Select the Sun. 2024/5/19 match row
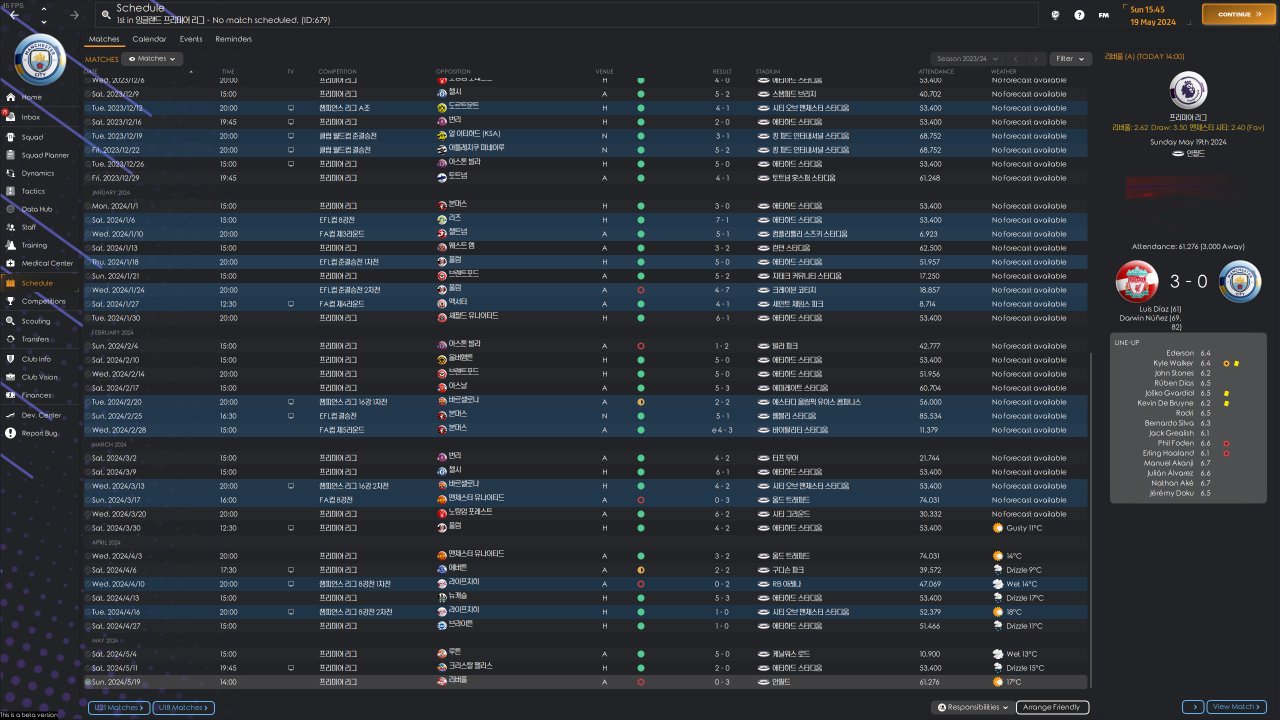The height and width of the screenshot is (720, 1280). point(587,682)
